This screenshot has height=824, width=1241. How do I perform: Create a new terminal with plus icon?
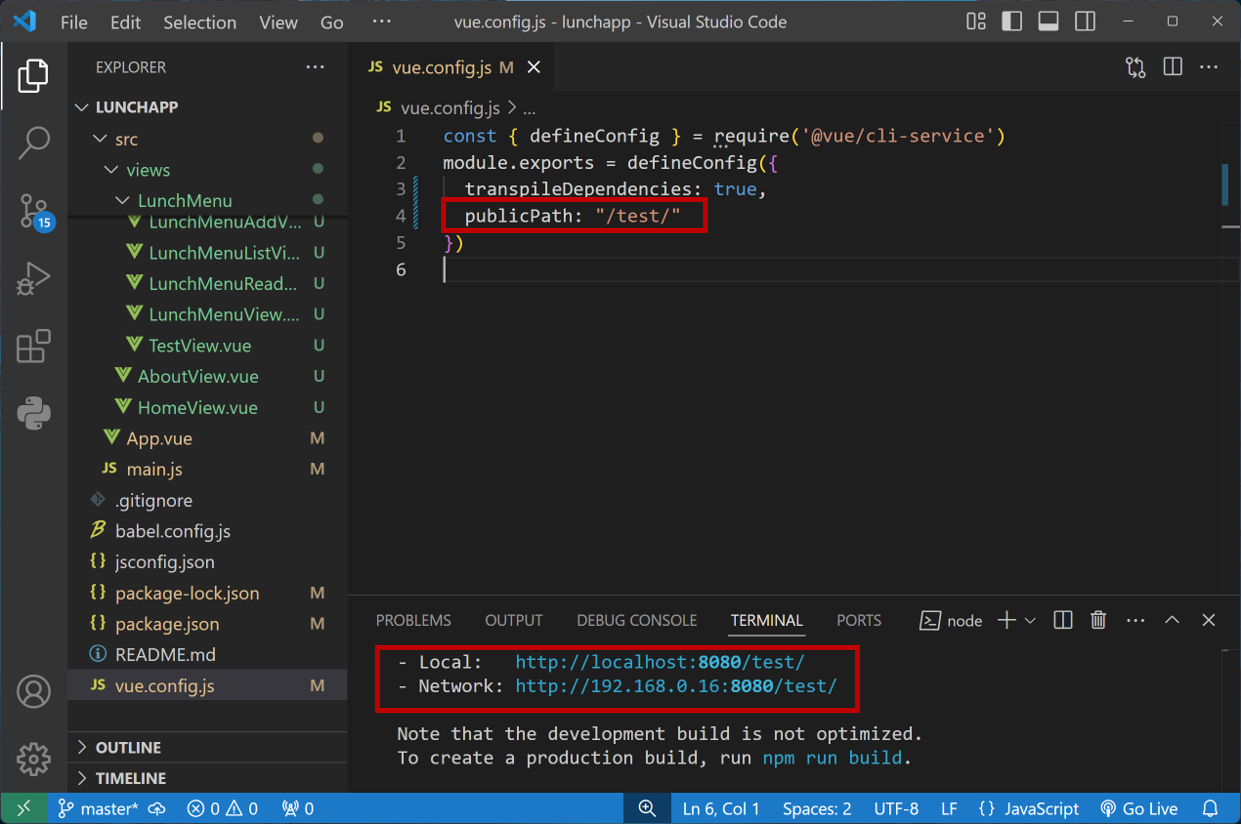tap(1006, 621)
